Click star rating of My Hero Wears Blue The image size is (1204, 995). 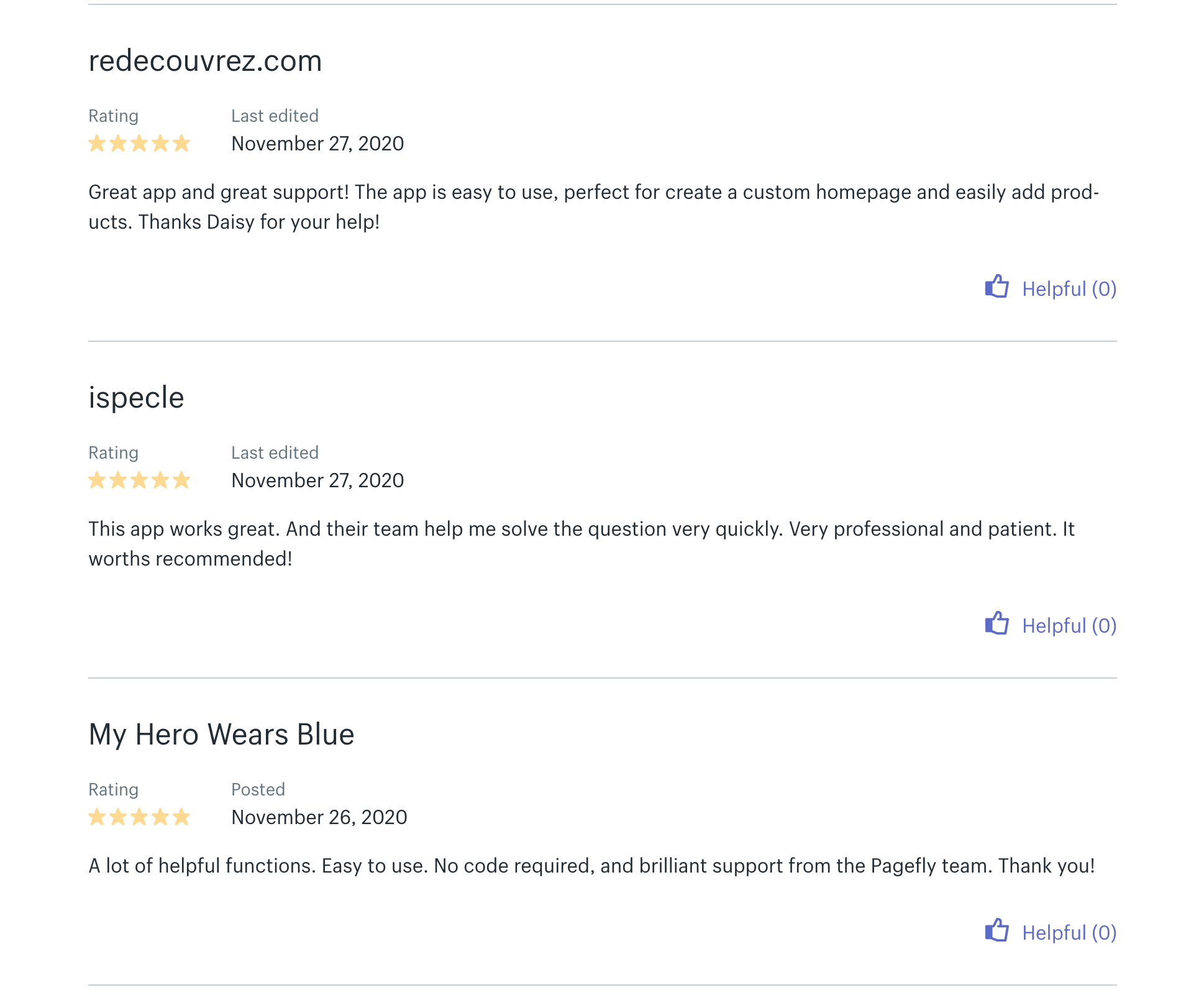coord(139,817)
